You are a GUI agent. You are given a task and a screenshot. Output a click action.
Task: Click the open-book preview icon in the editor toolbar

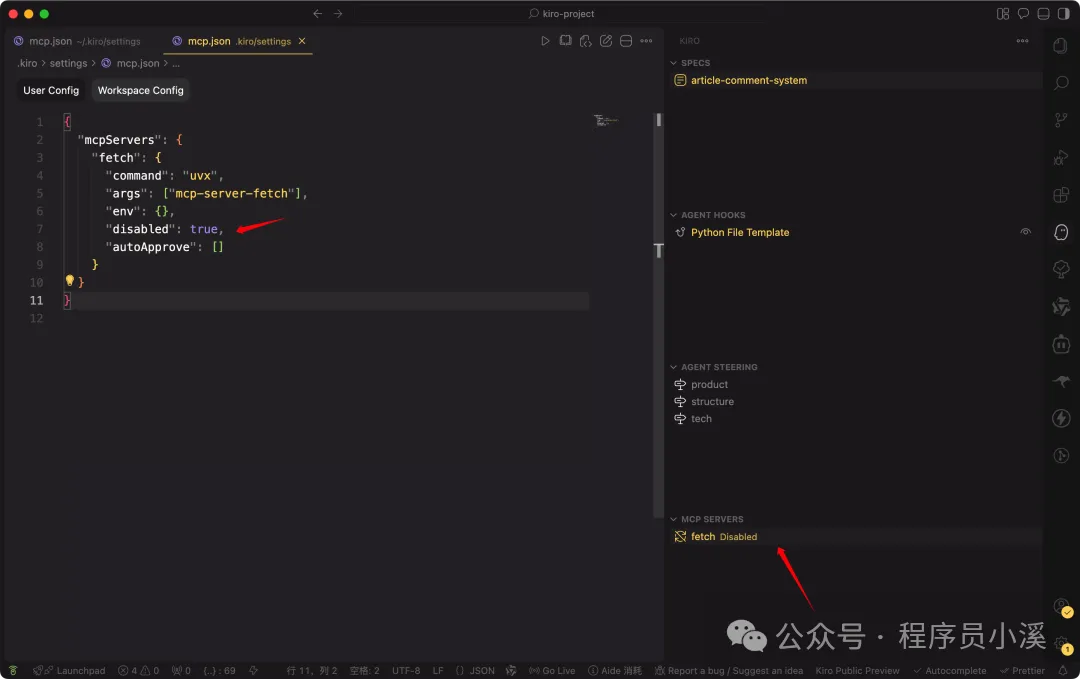[565, 41]
